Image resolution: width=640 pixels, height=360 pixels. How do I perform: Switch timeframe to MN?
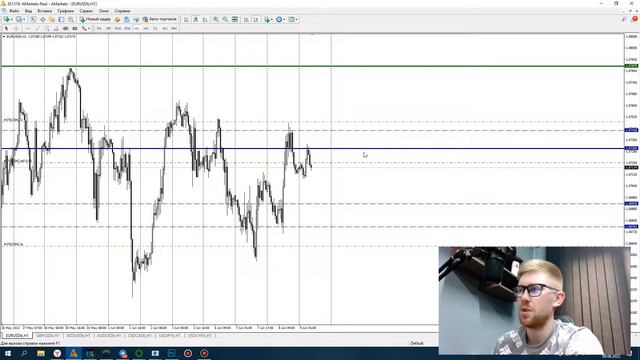[174, 29]
